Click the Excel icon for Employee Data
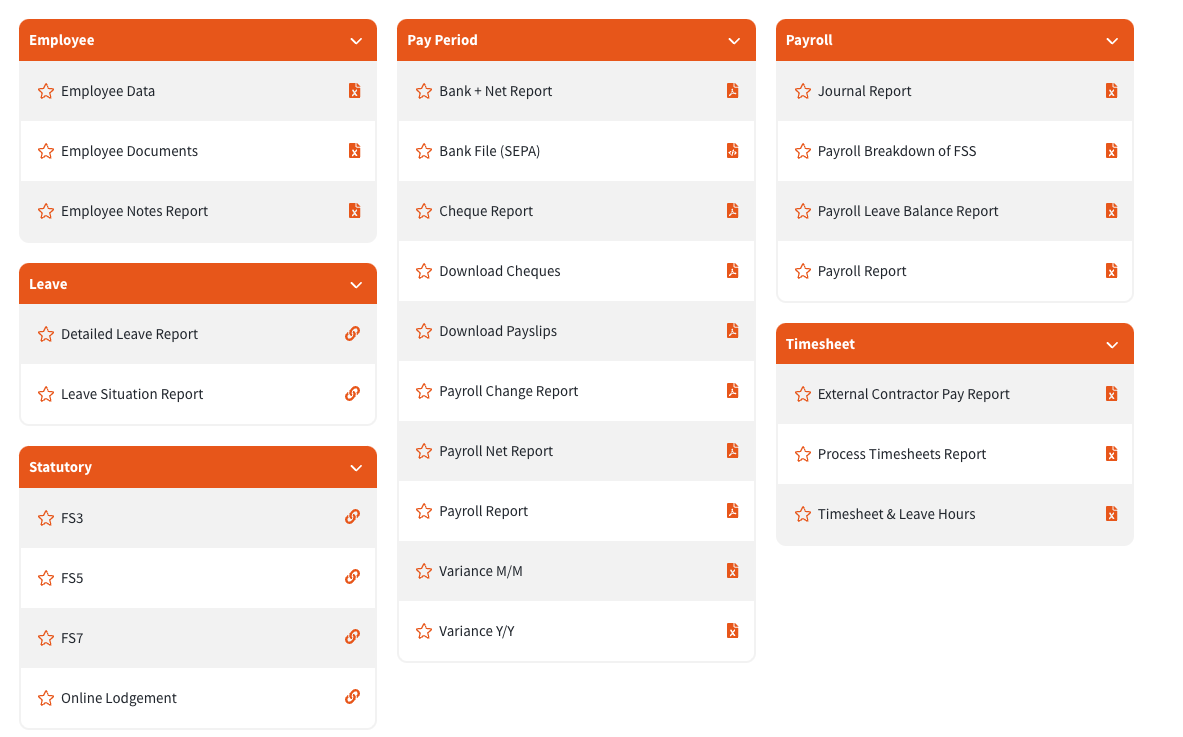The image size is (1183, 737). [x=355, y=91]
